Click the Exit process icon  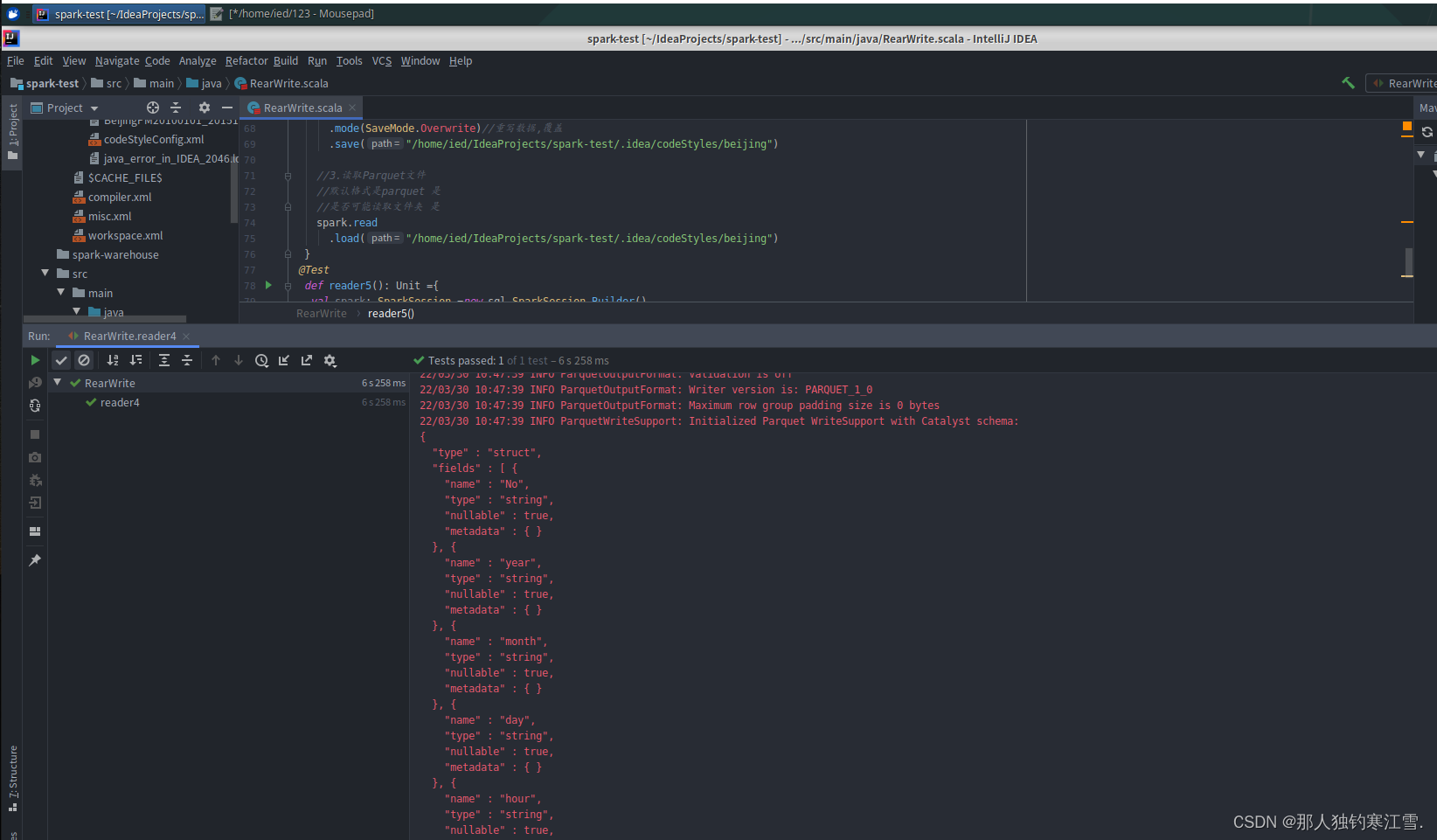coord(35,503)
